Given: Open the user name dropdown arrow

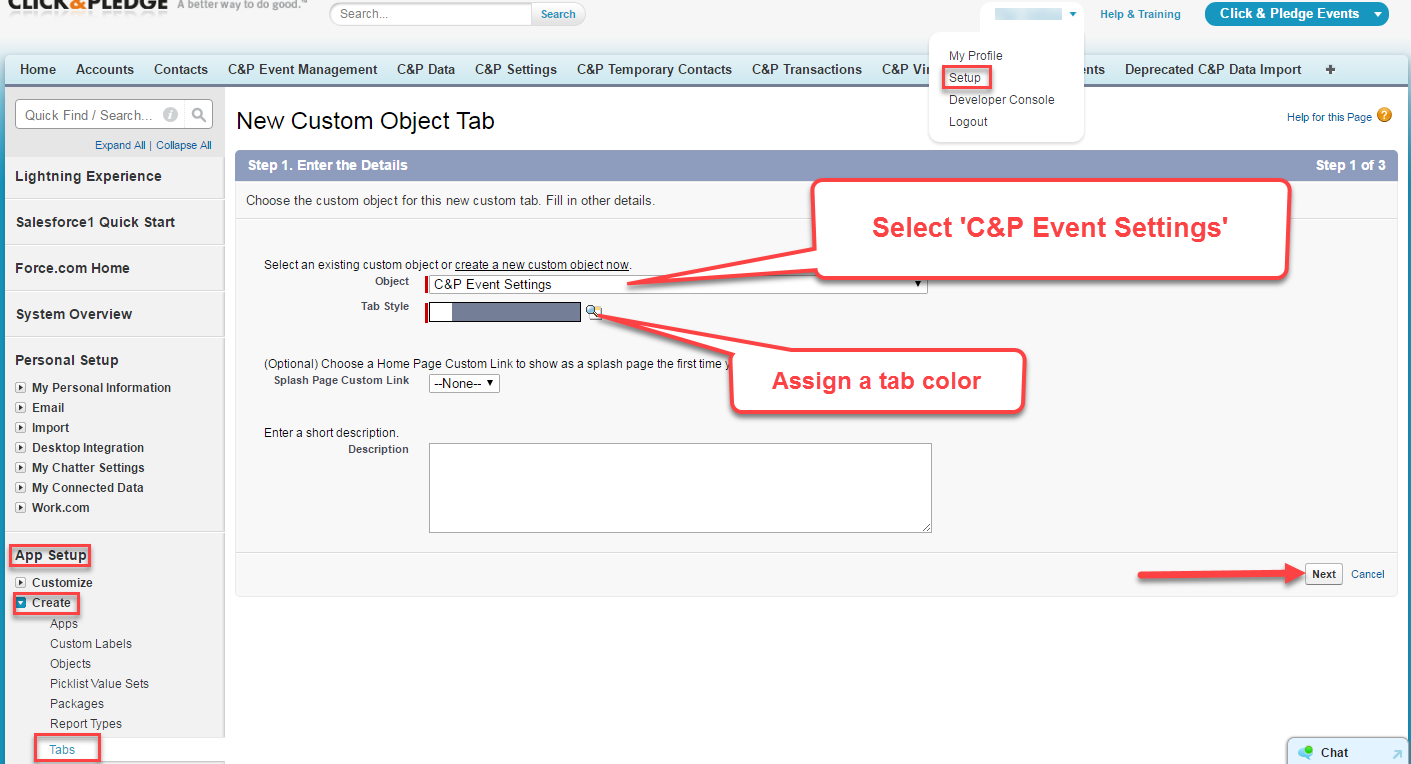Looking at the screenshot, I should 1072,14.
